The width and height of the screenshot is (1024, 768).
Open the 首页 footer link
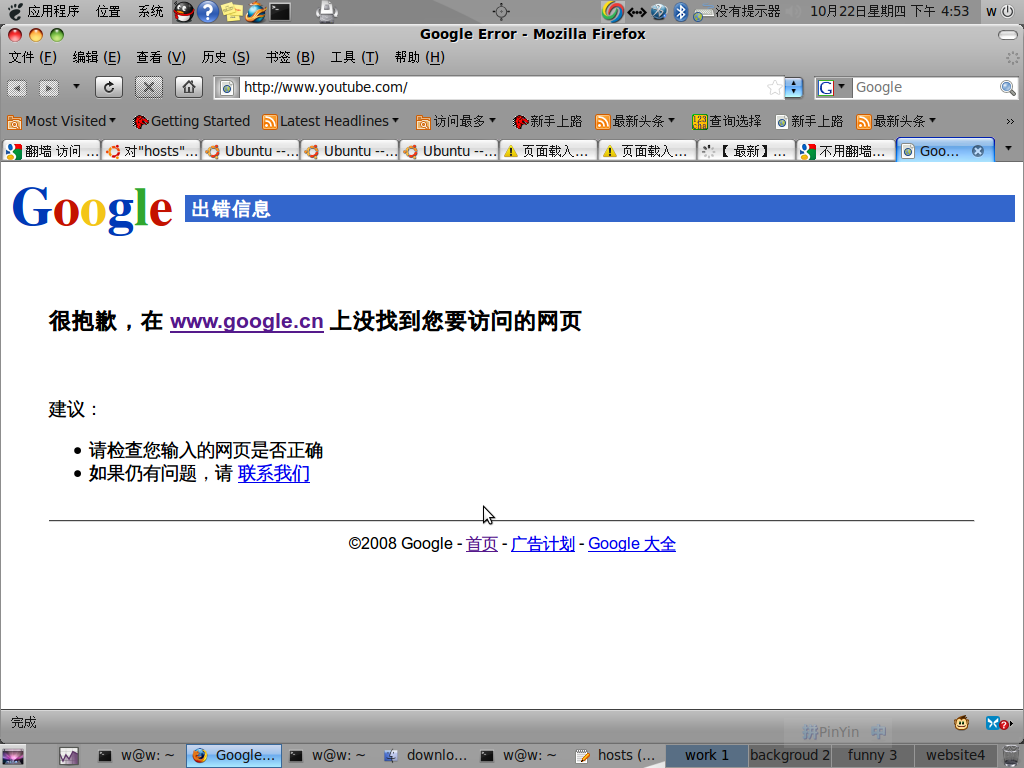tap(482, 544)
